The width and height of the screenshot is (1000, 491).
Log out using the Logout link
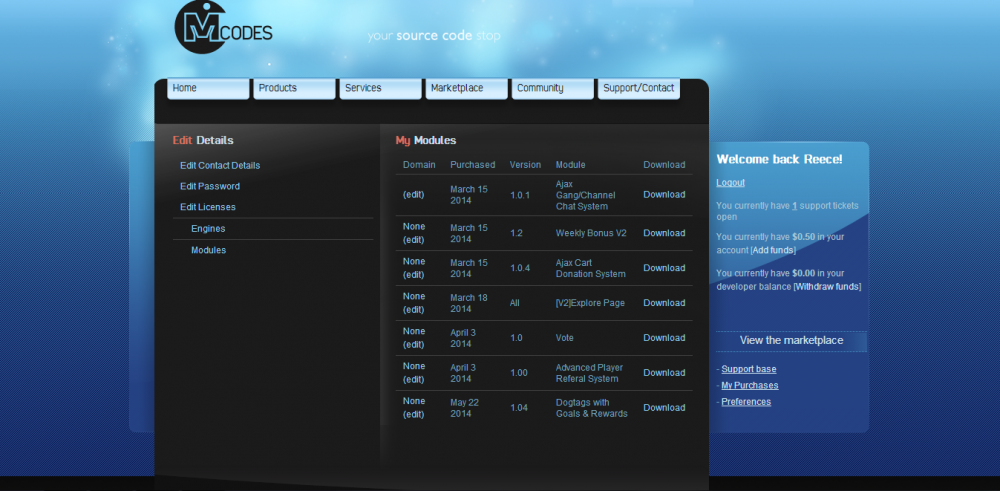[730, 183]
